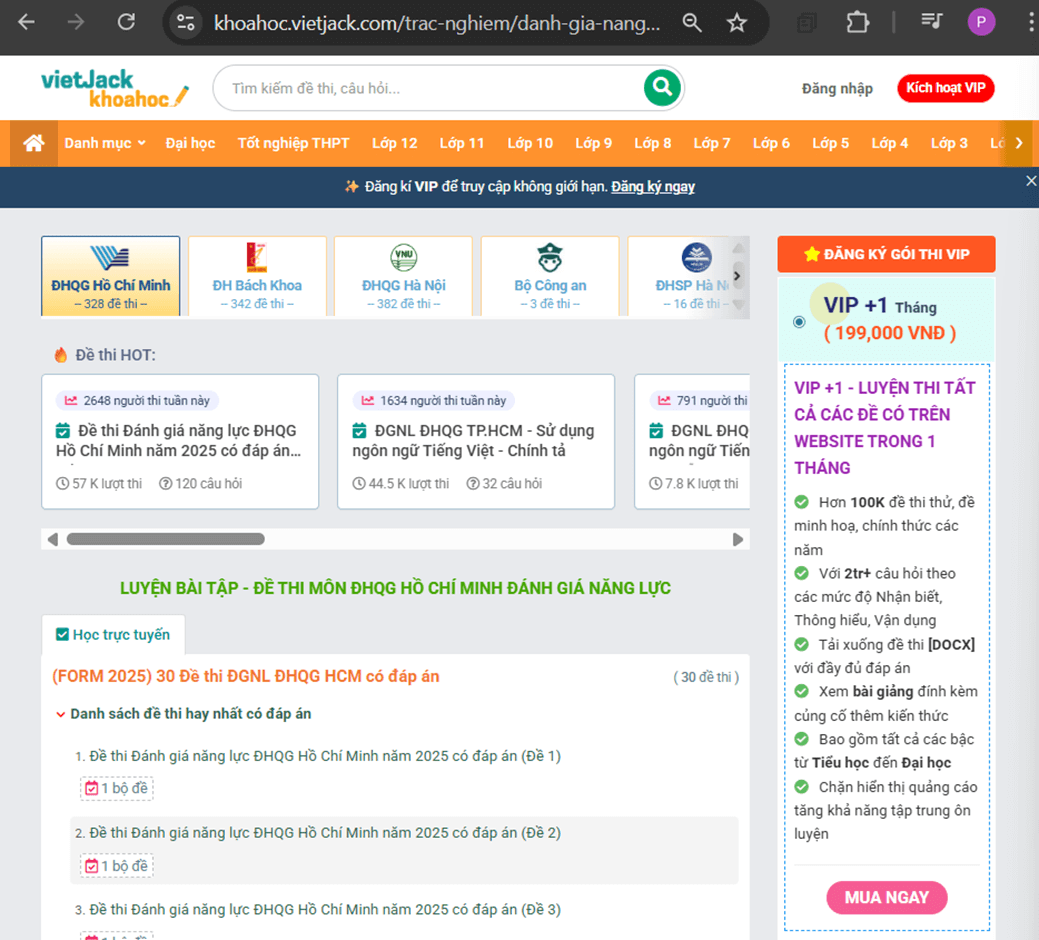Select VIP +1 Tháng radio option
The height and width of the screenshot is (940, 1039).
(x=799, y=321)
